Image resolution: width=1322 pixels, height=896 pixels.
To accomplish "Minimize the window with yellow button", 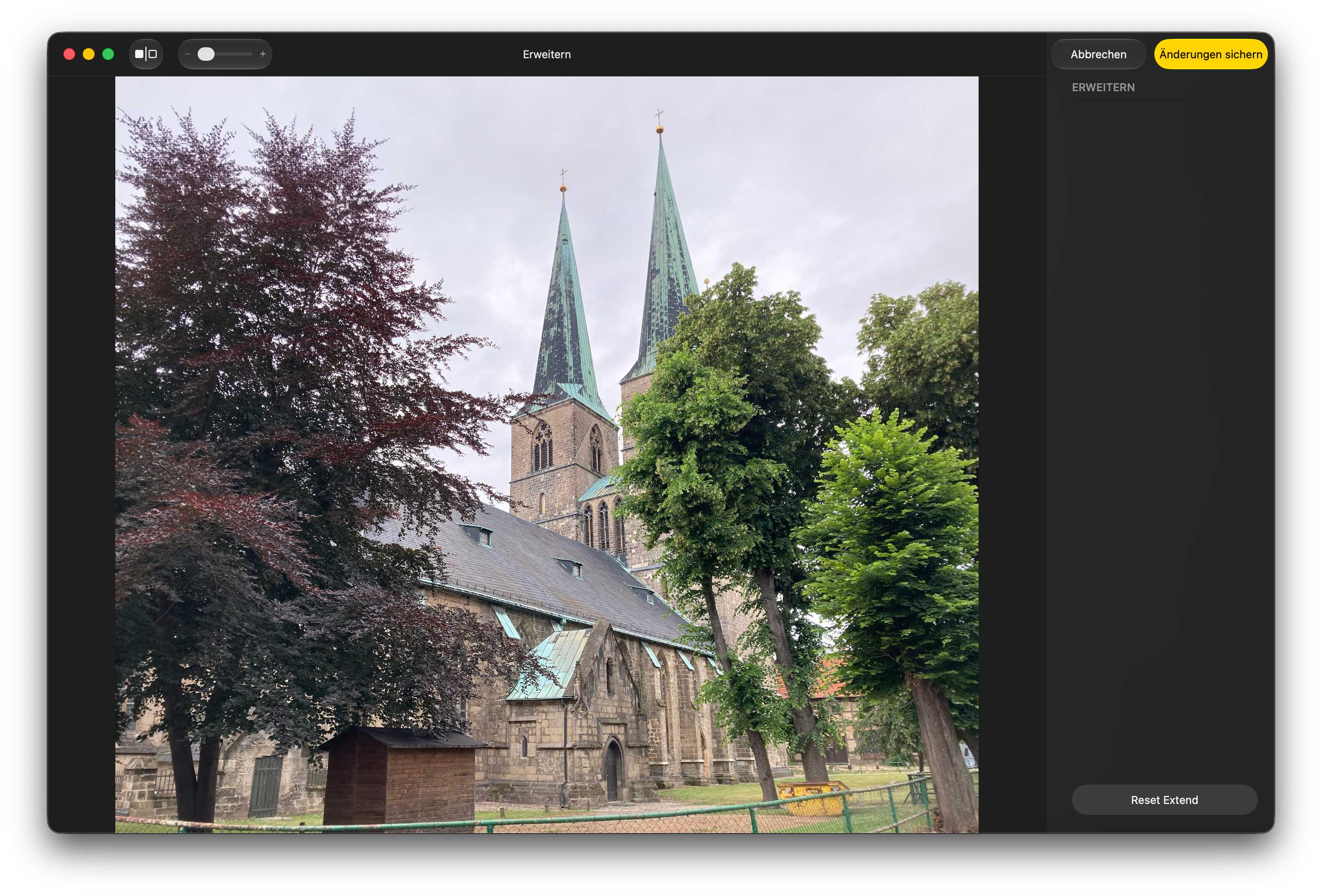I will 89,54.
